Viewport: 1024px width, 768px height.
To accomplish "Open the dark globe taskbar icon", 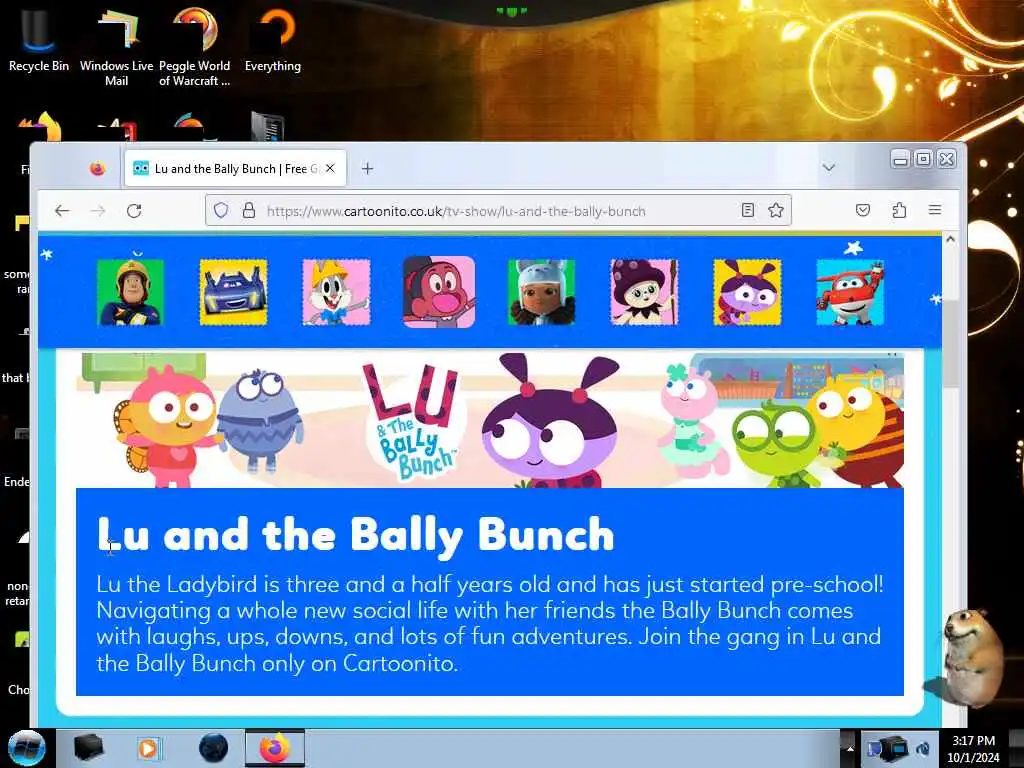I will tap(213, 748).
